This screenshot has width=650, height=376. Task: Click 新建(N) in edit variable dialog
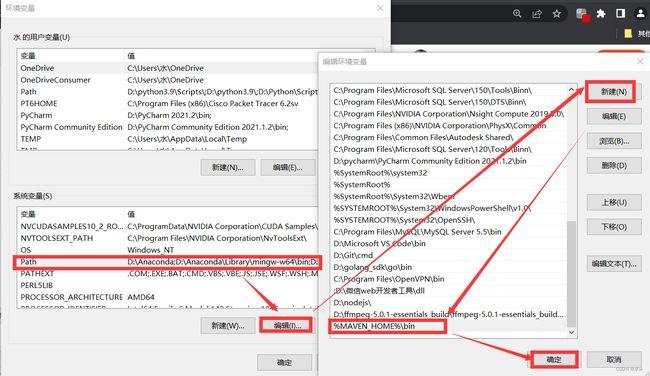(x=614, y=92)
